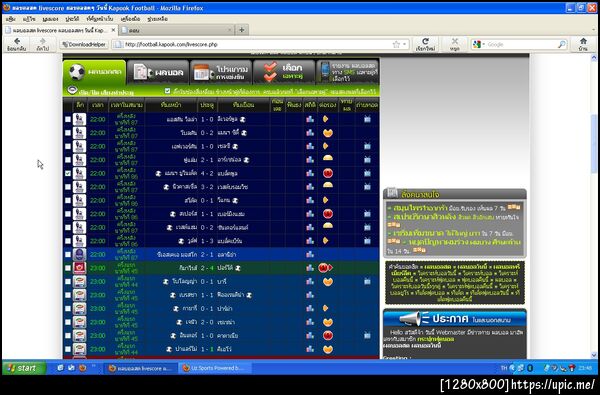Select the green live score soccer-ball tab
The height and width of the screenshot is (395, 600).
point(95,72)
